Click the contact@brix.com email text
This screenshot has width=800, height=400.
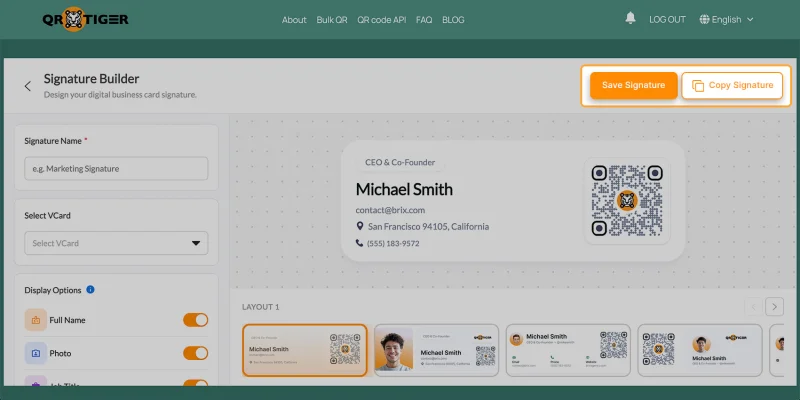pyautogui.click(x=390, y=210)
